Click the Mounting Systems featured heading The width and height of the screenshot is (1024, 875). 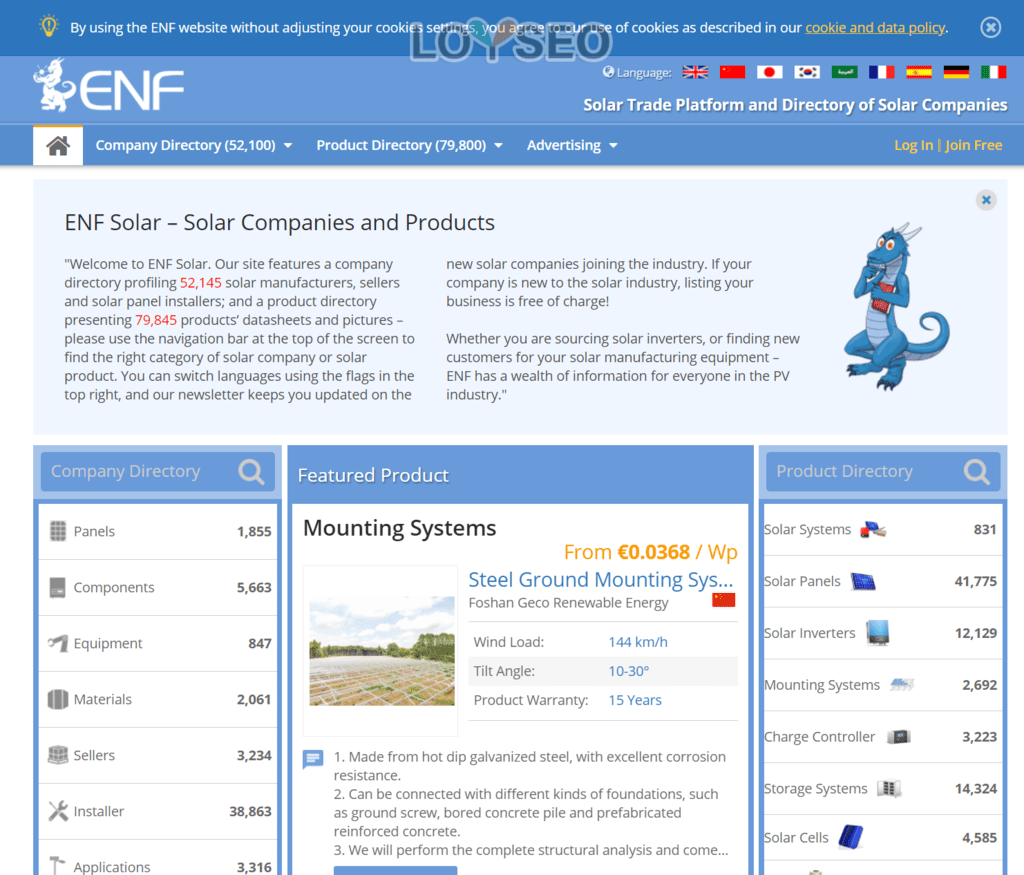(x=400, y=528)
